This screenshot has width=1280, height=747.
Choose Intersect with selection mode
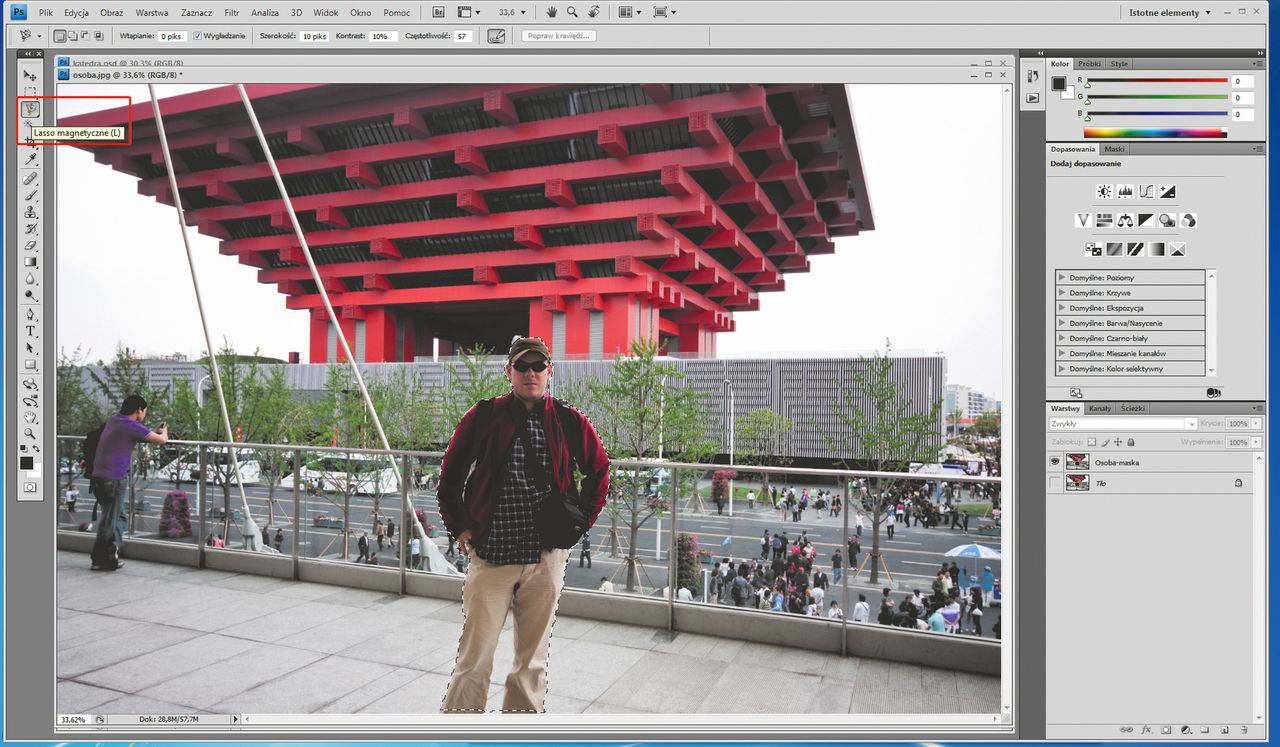point(99,36)
